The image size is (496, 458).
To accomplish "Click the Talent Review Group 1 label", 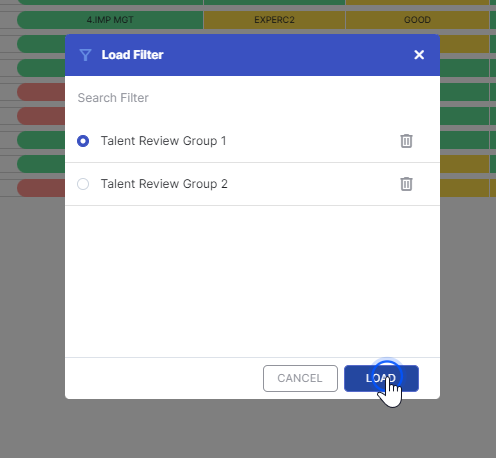I will 164,141.
